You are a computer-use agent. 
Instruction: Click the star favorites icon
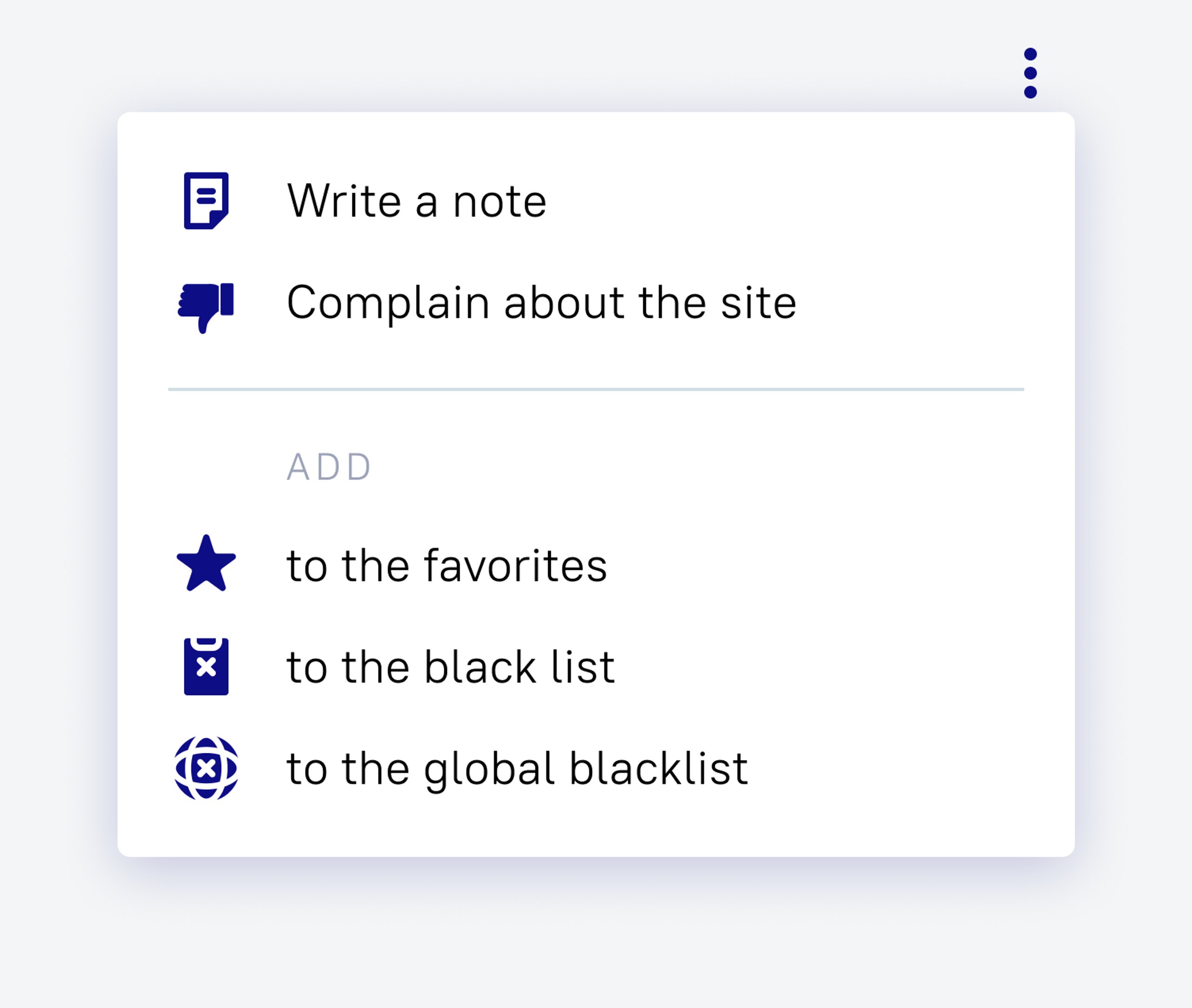click(206, 563)
